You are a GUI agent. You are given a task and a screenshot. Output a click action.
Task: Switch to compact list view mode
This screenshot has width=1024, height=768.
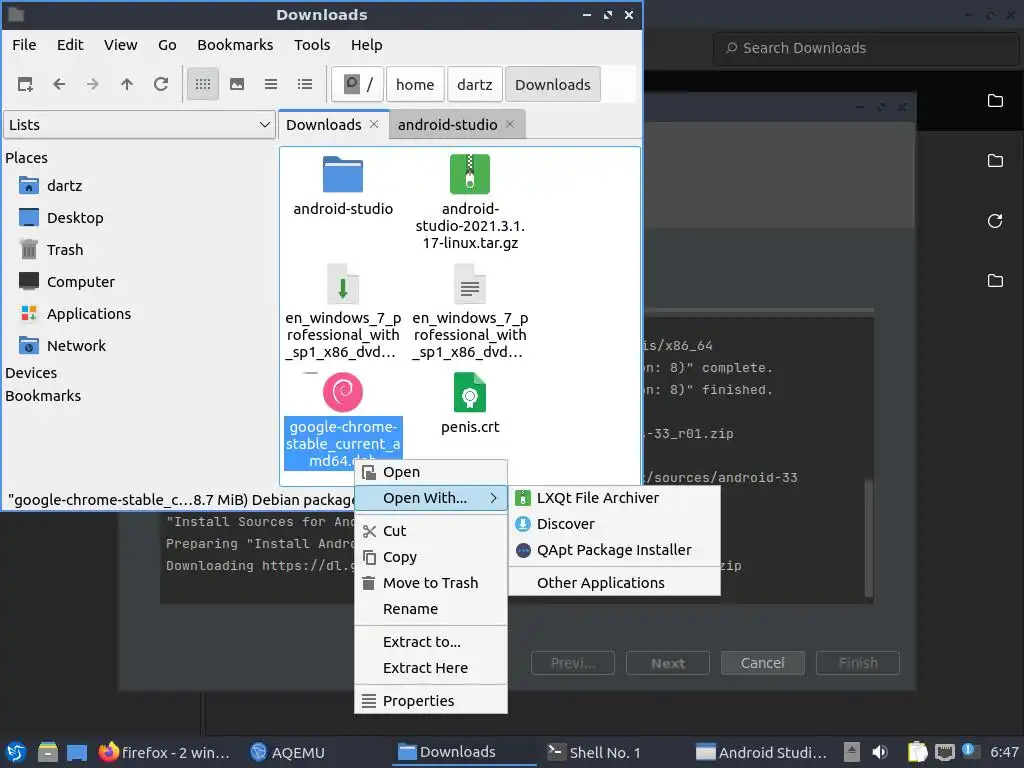pyautogui.click(x=271, y=84)
